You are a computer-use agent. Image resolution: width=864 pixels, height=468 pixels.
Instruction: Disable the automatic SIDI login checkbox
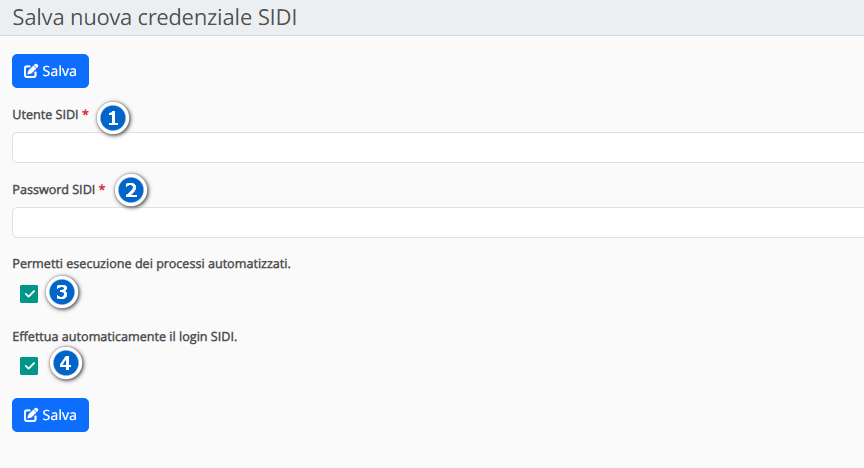[29, 366]
